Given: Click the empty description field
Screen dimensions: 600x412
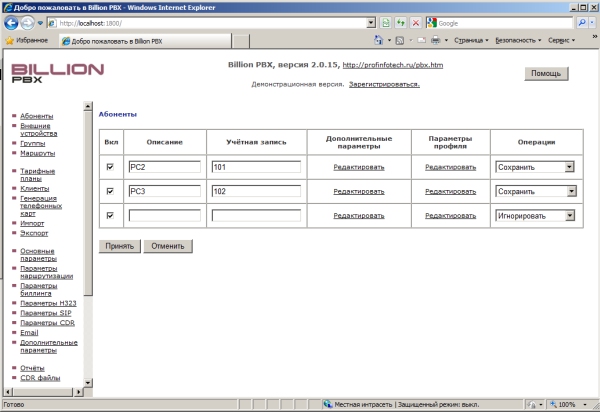Looking at the screenshot, I should [x=165, y=216].
